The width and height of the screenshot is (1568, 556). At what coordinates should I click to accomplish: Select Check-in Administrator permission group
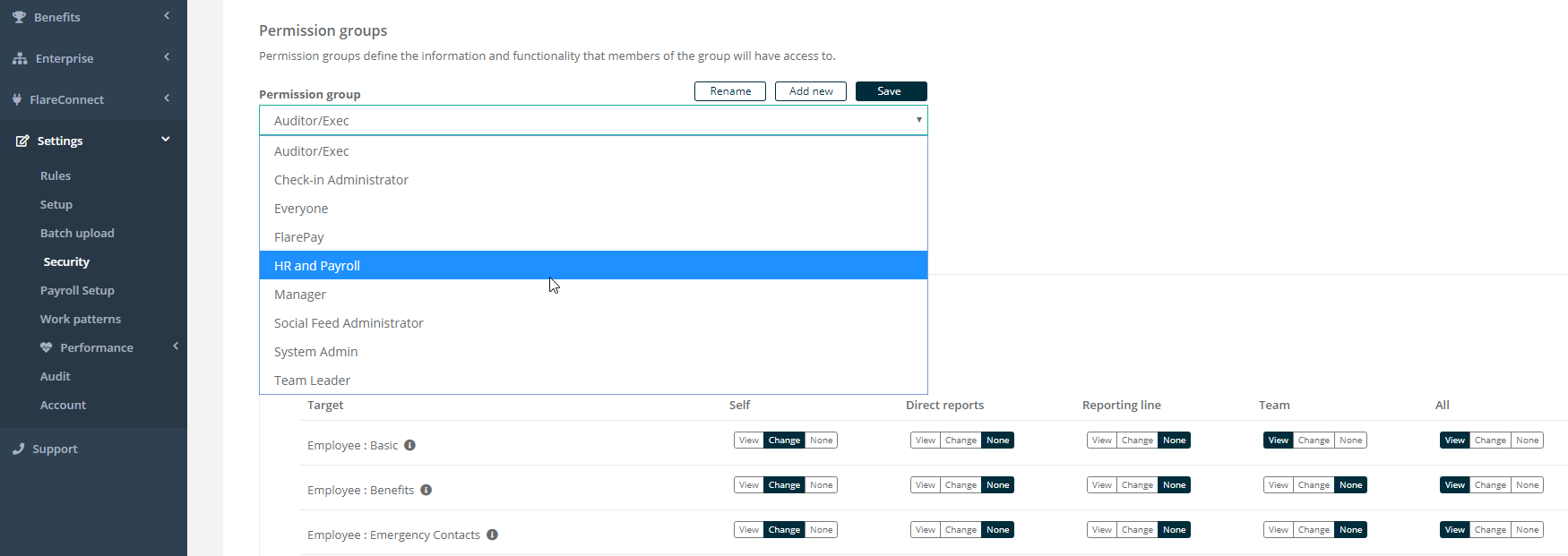[593, 180]
